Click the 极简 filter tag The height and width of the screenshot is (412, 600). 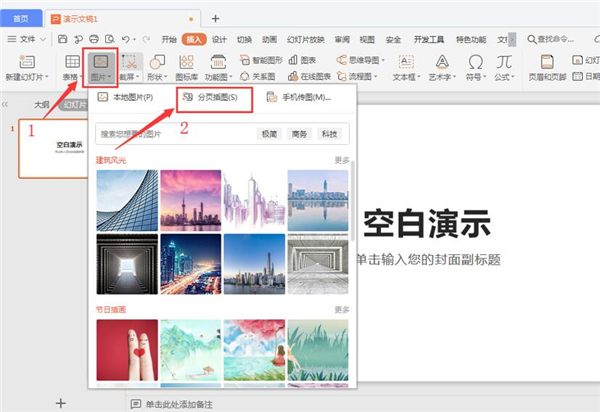point(270,134)
